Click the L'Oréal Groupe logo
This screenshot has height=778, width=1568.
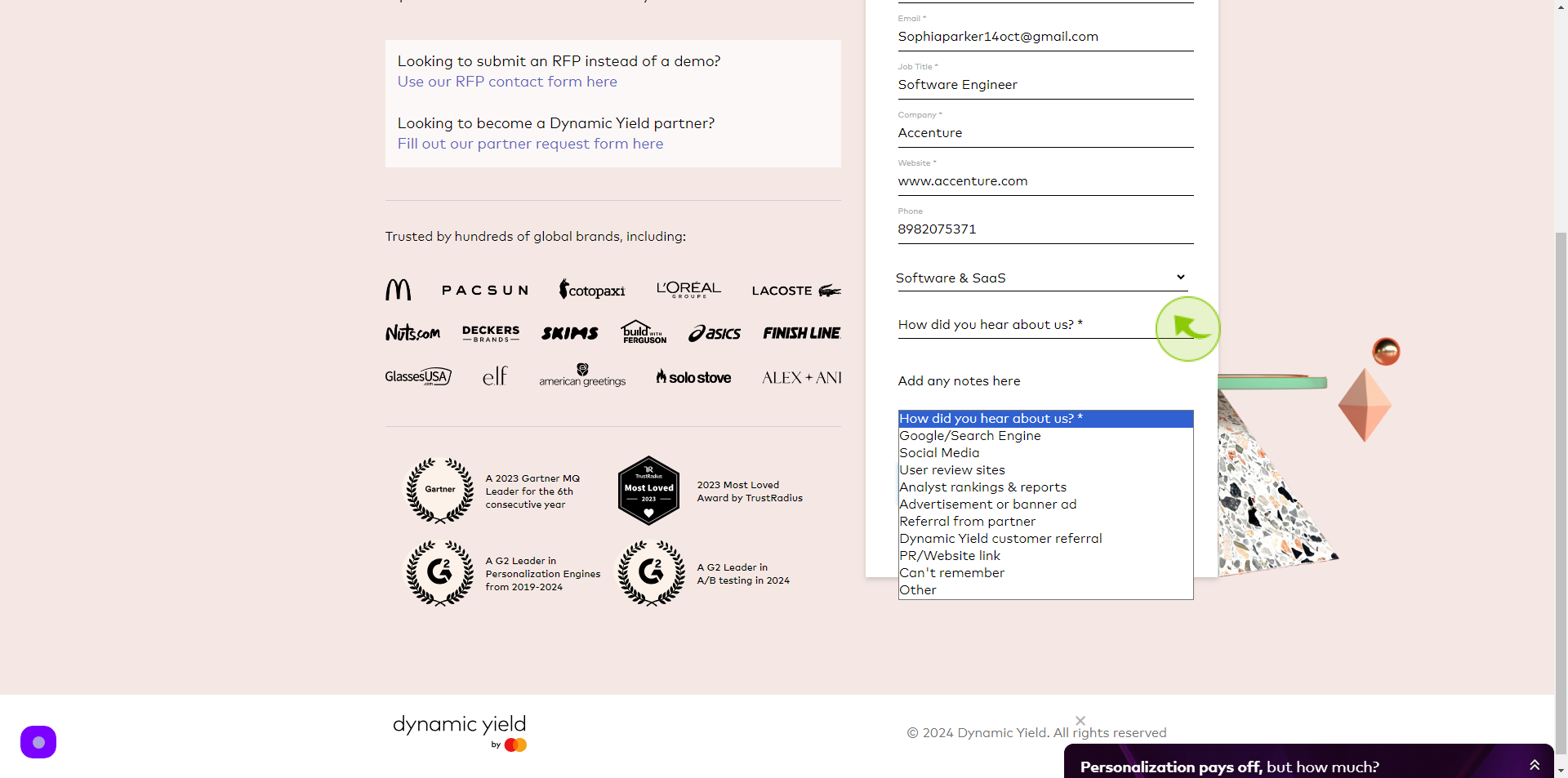pos(688,290)
